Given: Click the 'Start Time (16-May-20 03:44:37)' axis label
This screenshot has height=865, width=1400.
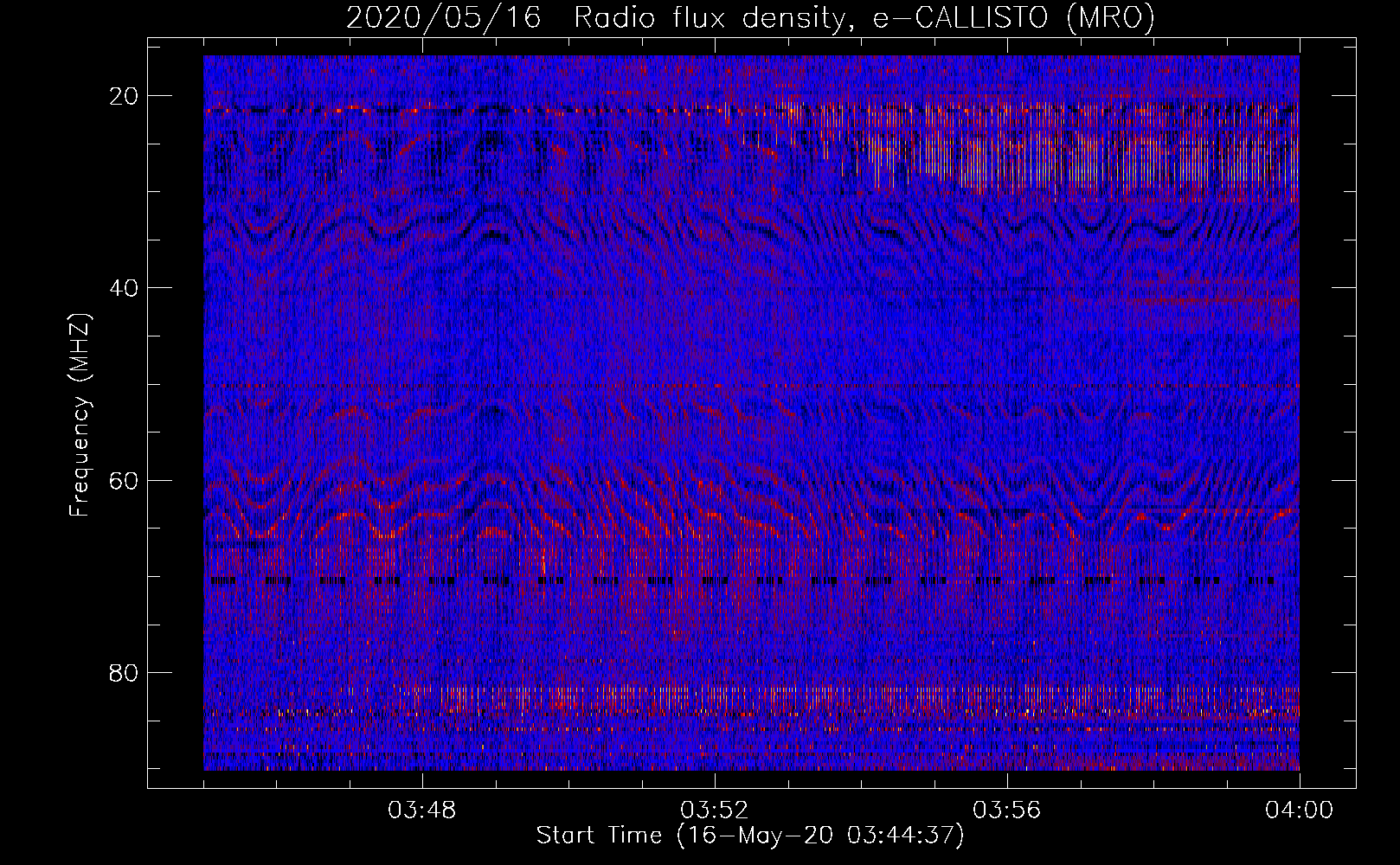Looking at the screenshot, I should [x=750, y=836].
